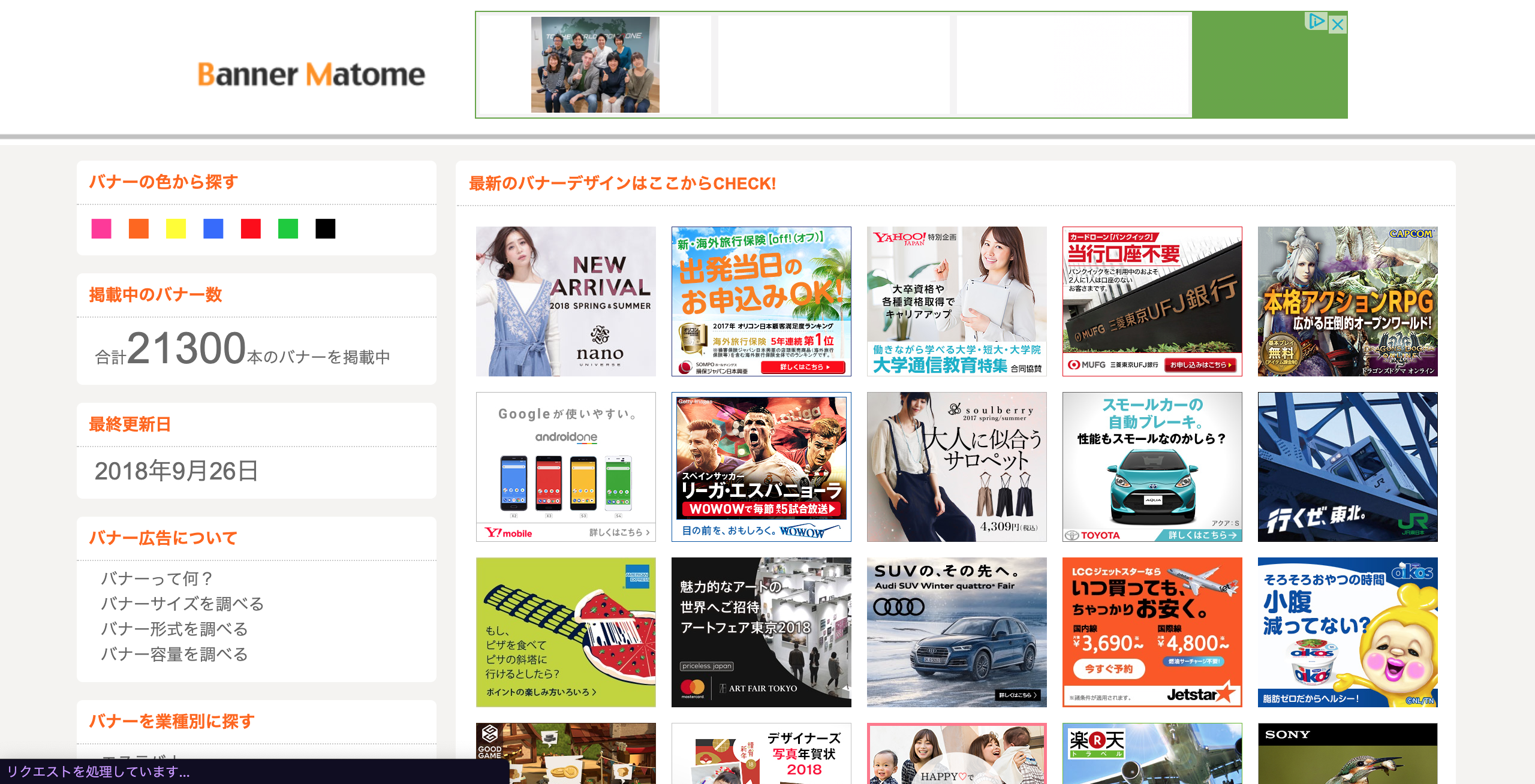Open the Jetstar LCC fare banner
Screen dimensions: 1535x784
[1152, 632]
